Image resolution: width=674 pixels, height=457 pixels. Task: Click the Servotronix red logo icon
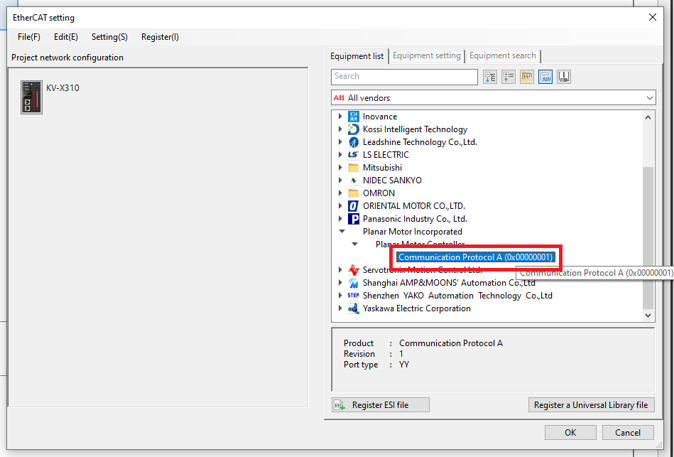coord(353,270)
